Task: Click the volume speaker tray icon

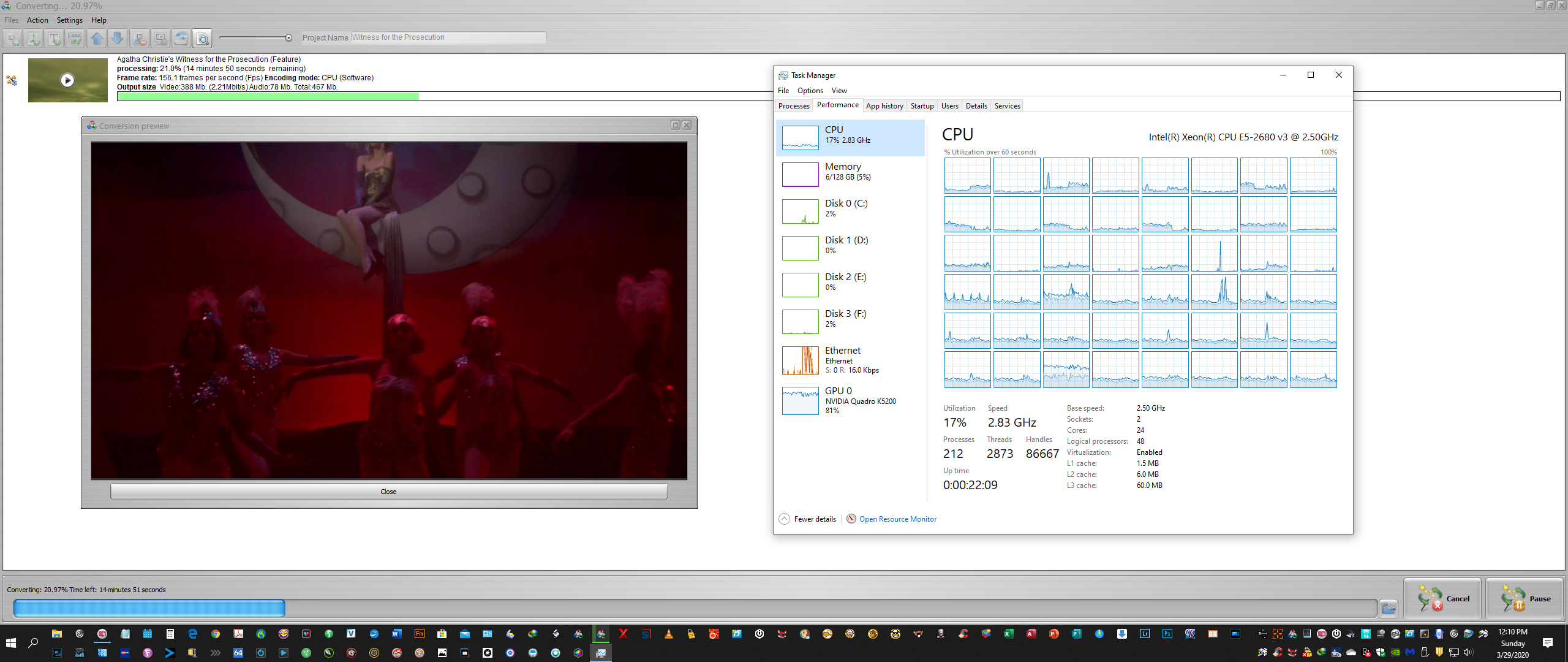Action: coord(1468,652)
